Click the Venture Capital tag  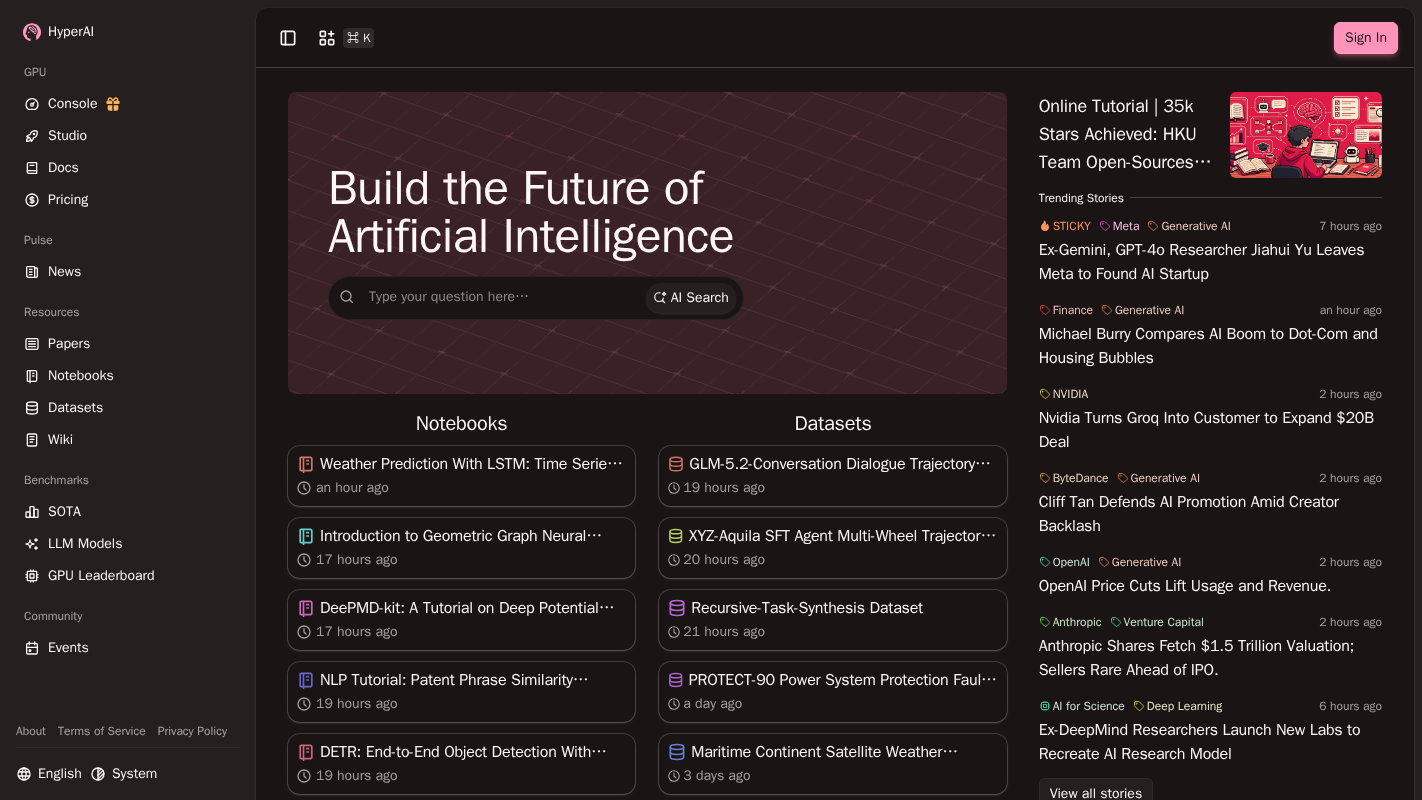(x=1157, y=622)
